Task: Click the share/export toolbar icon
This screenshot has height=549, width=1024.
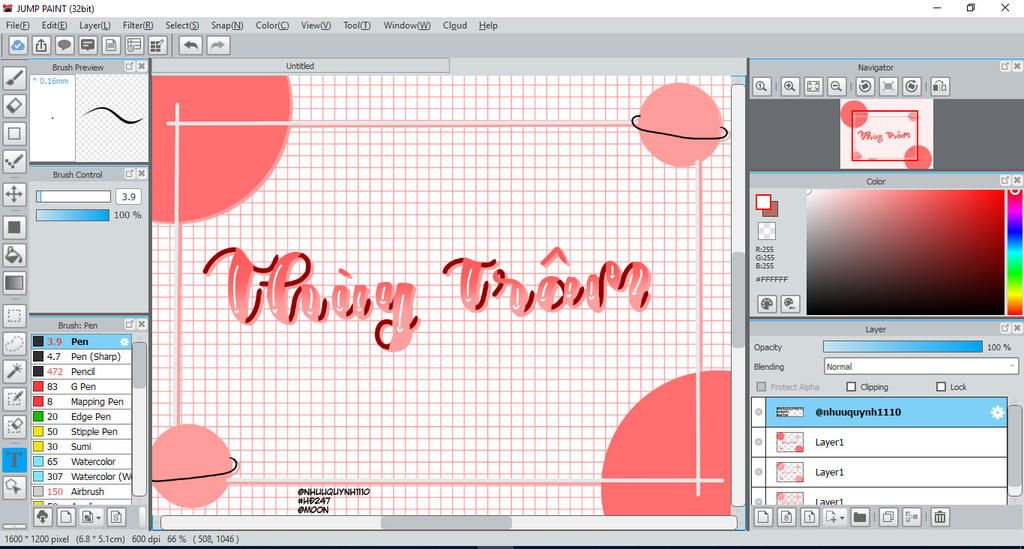Action: click(40, 45)
